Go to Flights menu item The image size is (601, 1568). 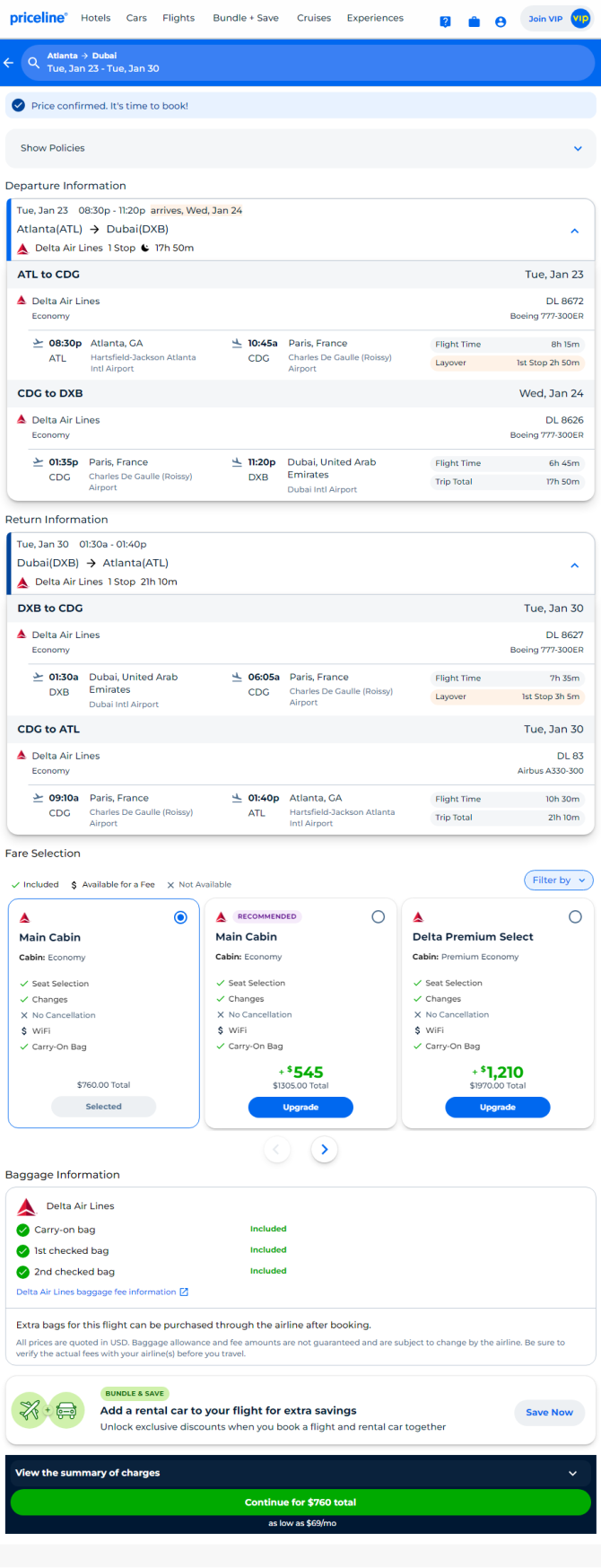point(179,18)
